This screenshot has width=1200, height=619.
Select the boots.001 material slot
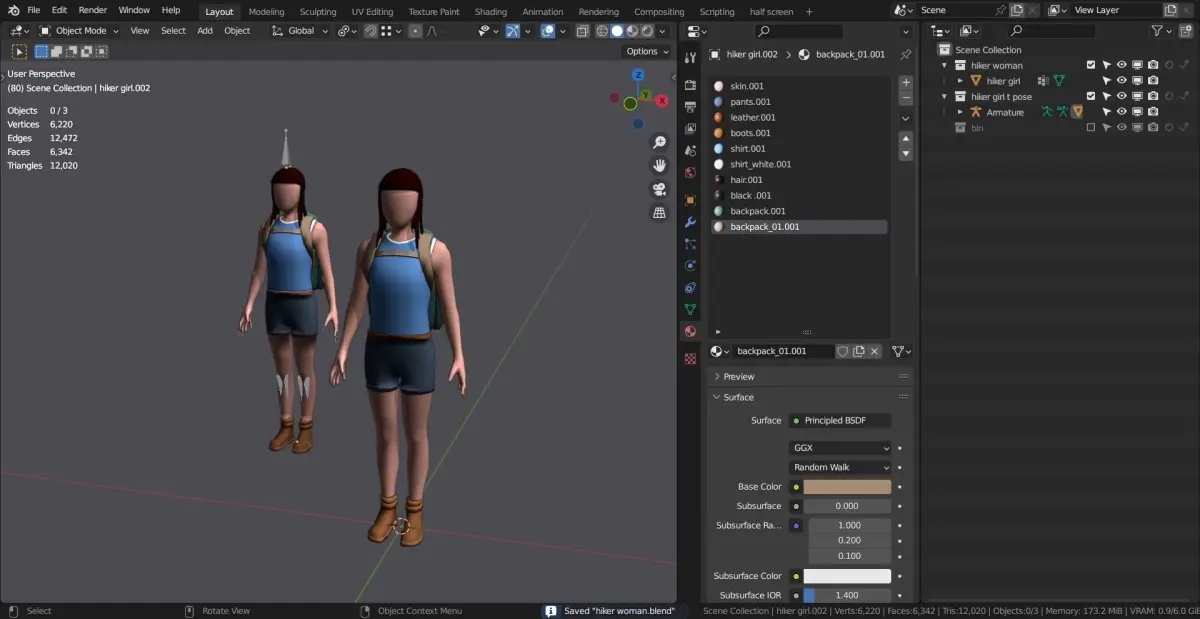coord(799,133)
